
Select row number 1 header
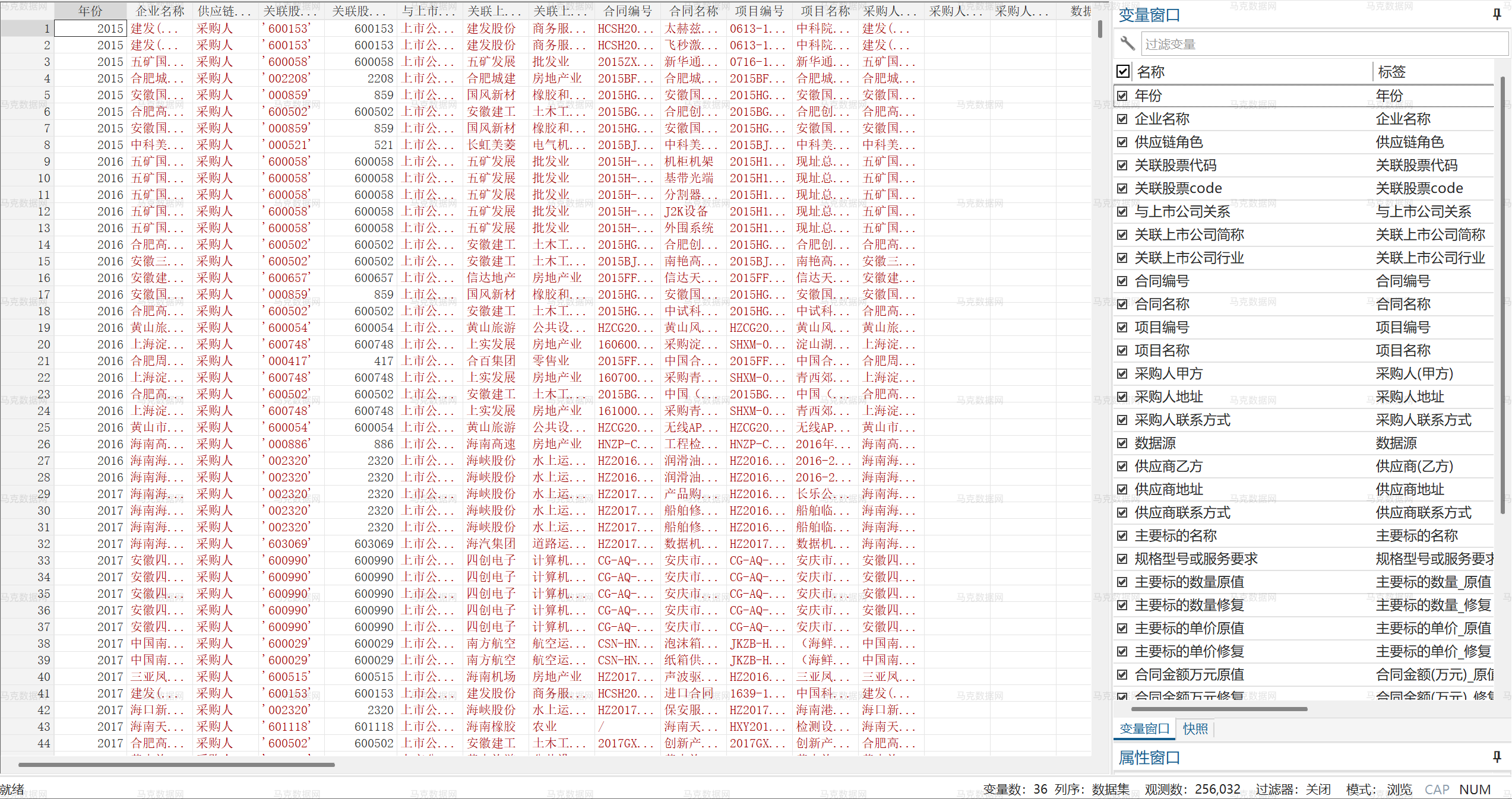[x=27, y=28]
